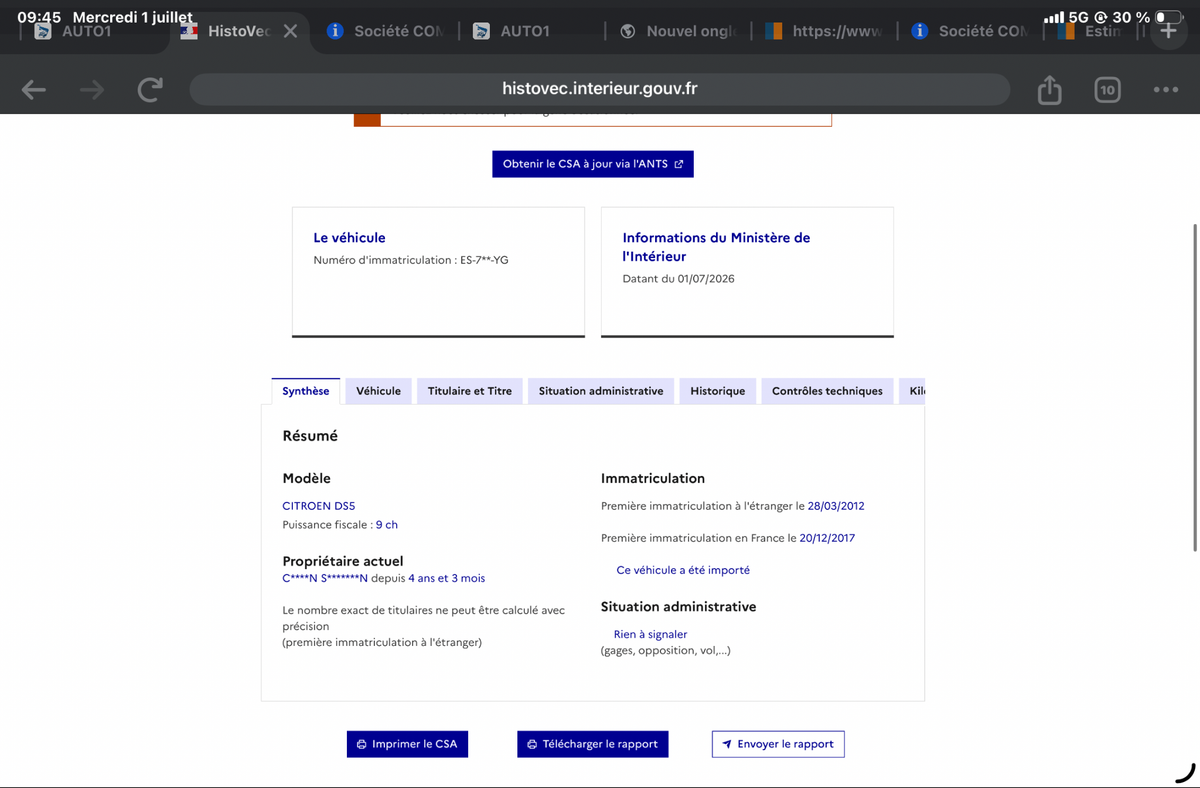Image resolution: width=1200 pixels, height=788 pixels.
Task: Click the icon on Télécharger le rapport
Action: coord(532,745)
